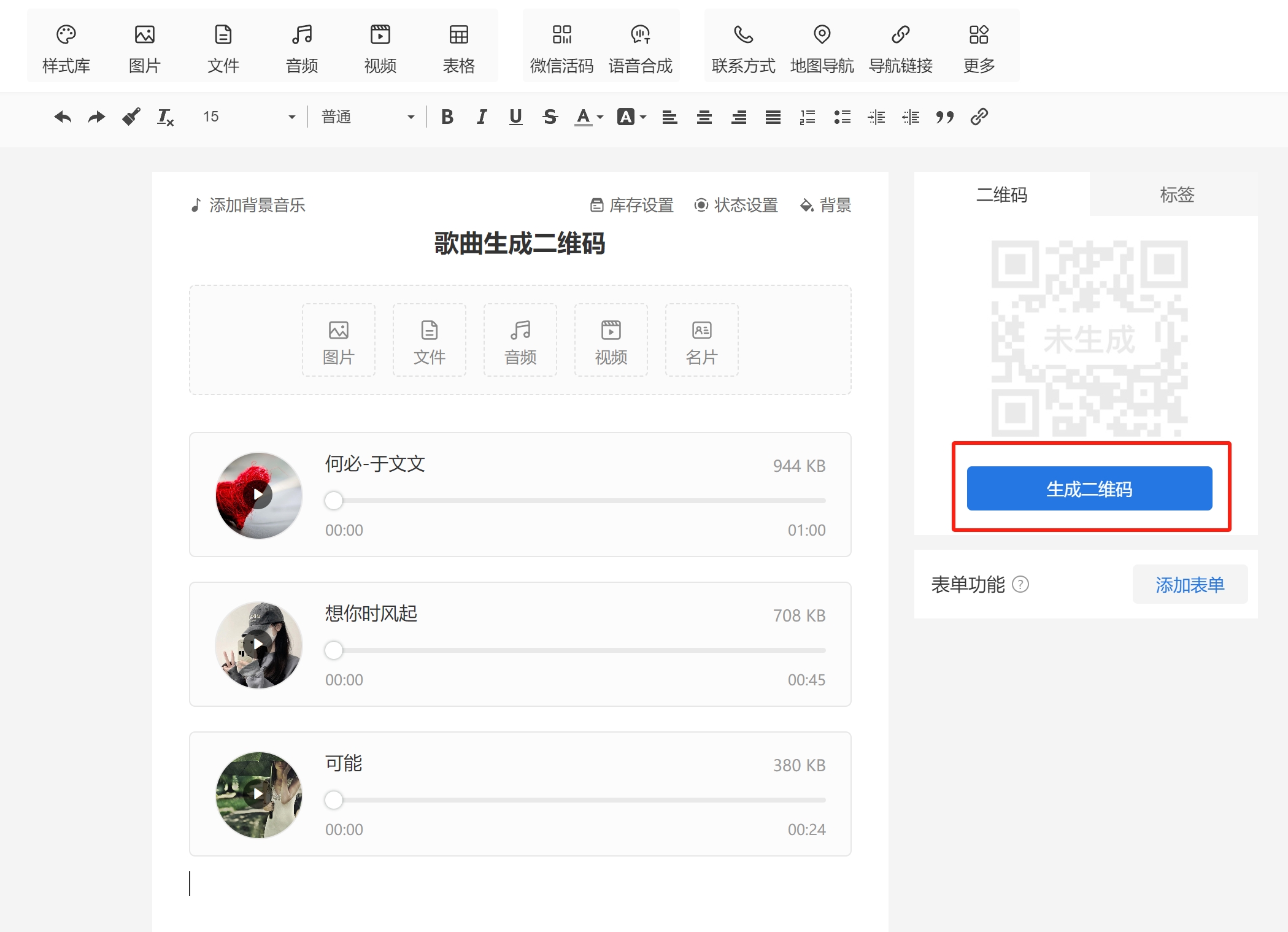Add 地图导航 map navigation
1288x932 pixels.
coord(822,48)
